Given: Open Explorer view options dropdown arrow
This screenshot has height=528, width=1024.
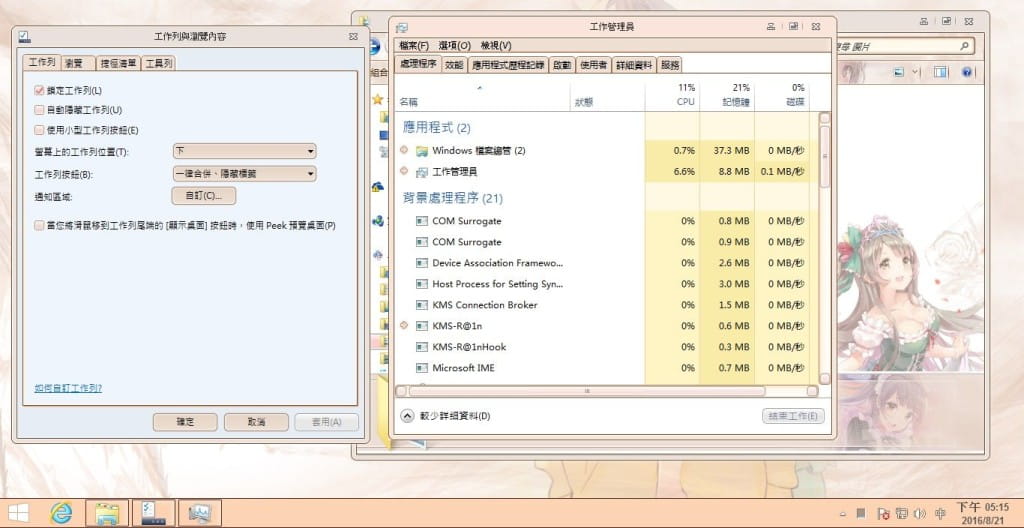Looking at the screenshot, I should [915, 72].
